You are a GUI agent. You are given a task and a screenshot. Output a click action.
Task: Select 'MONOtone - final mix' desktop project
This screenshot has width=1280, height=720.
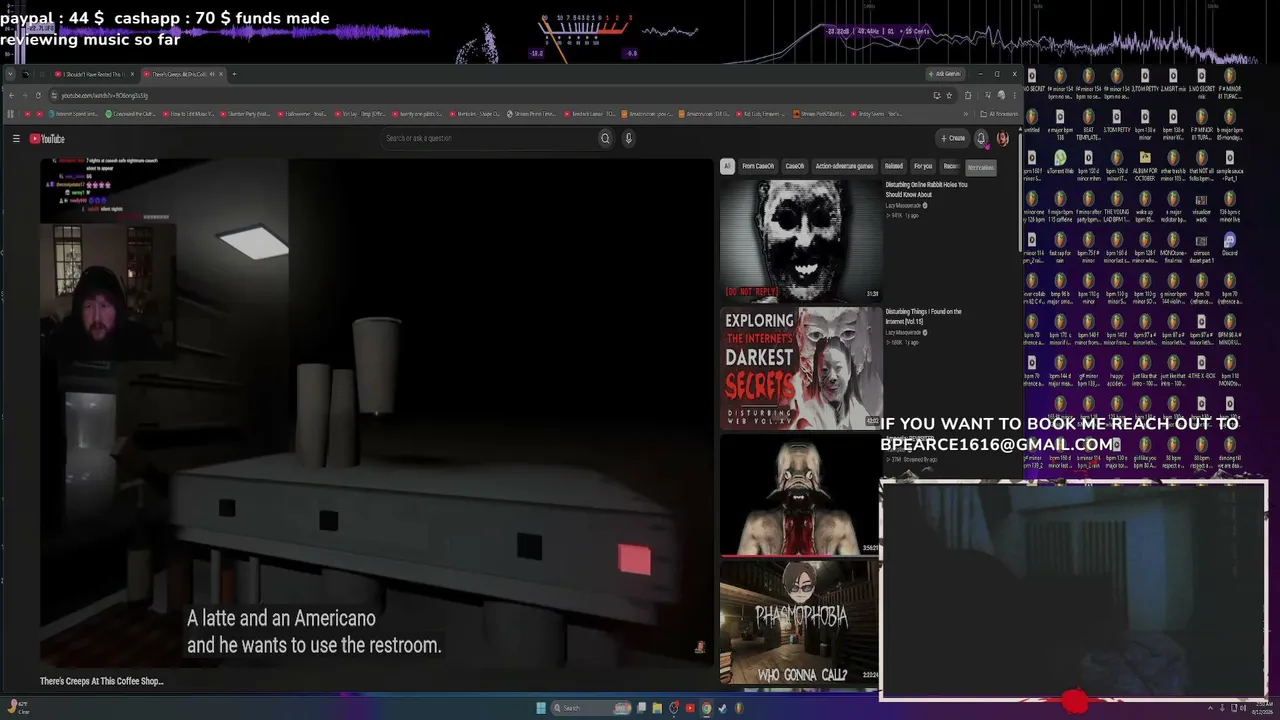[1173, 245]
